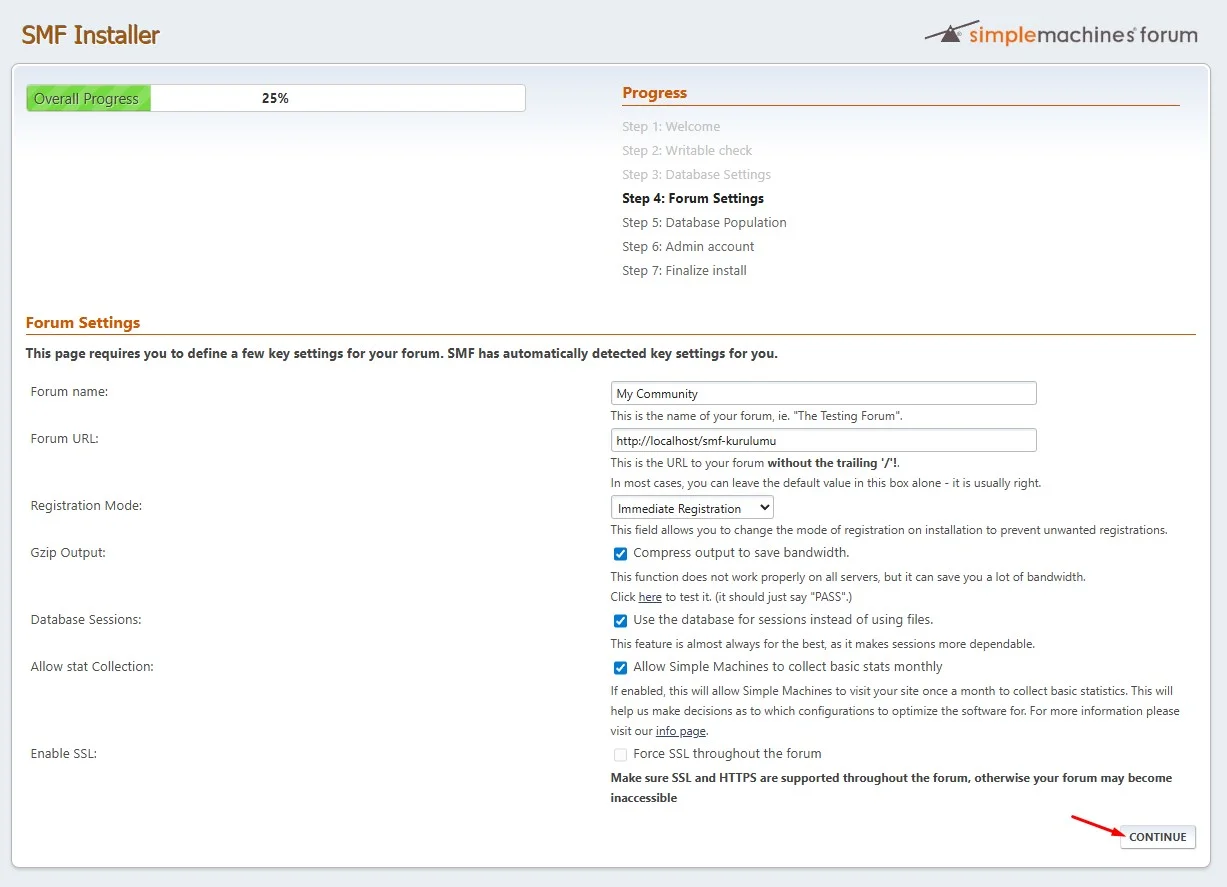
Task: Click the CONTINUE button
Action: coord(1158,837)
